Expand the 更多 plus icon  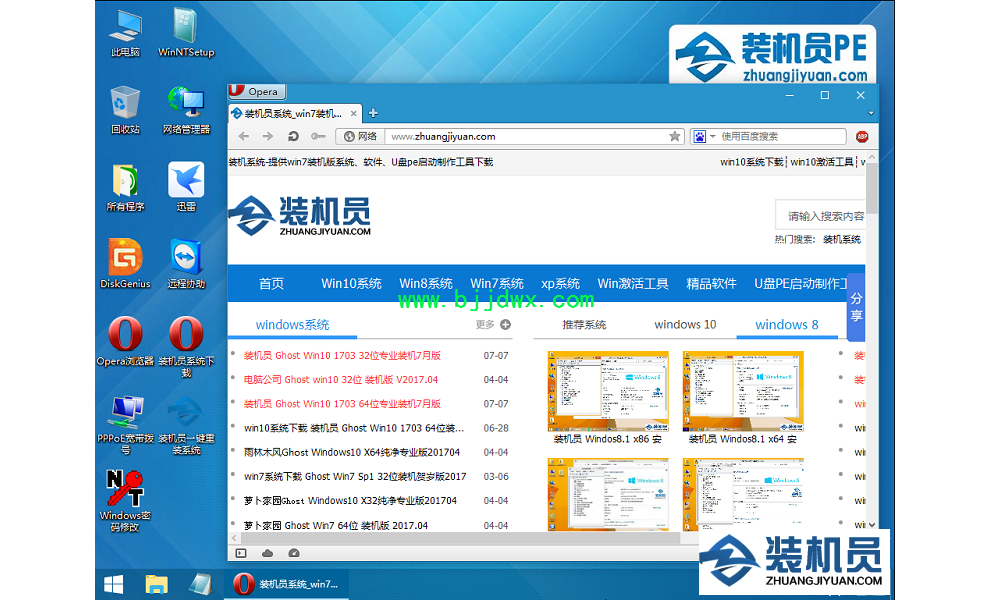pos(505,324)
